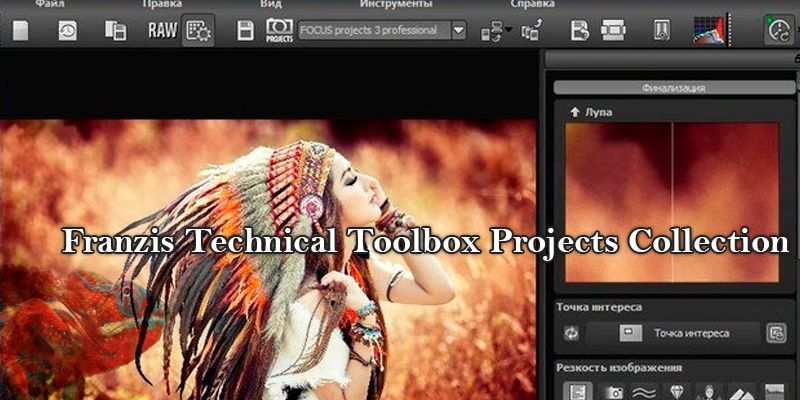The image size is (800, 400).
Task: Click the recent files clock icon
Action: (67, 31)
